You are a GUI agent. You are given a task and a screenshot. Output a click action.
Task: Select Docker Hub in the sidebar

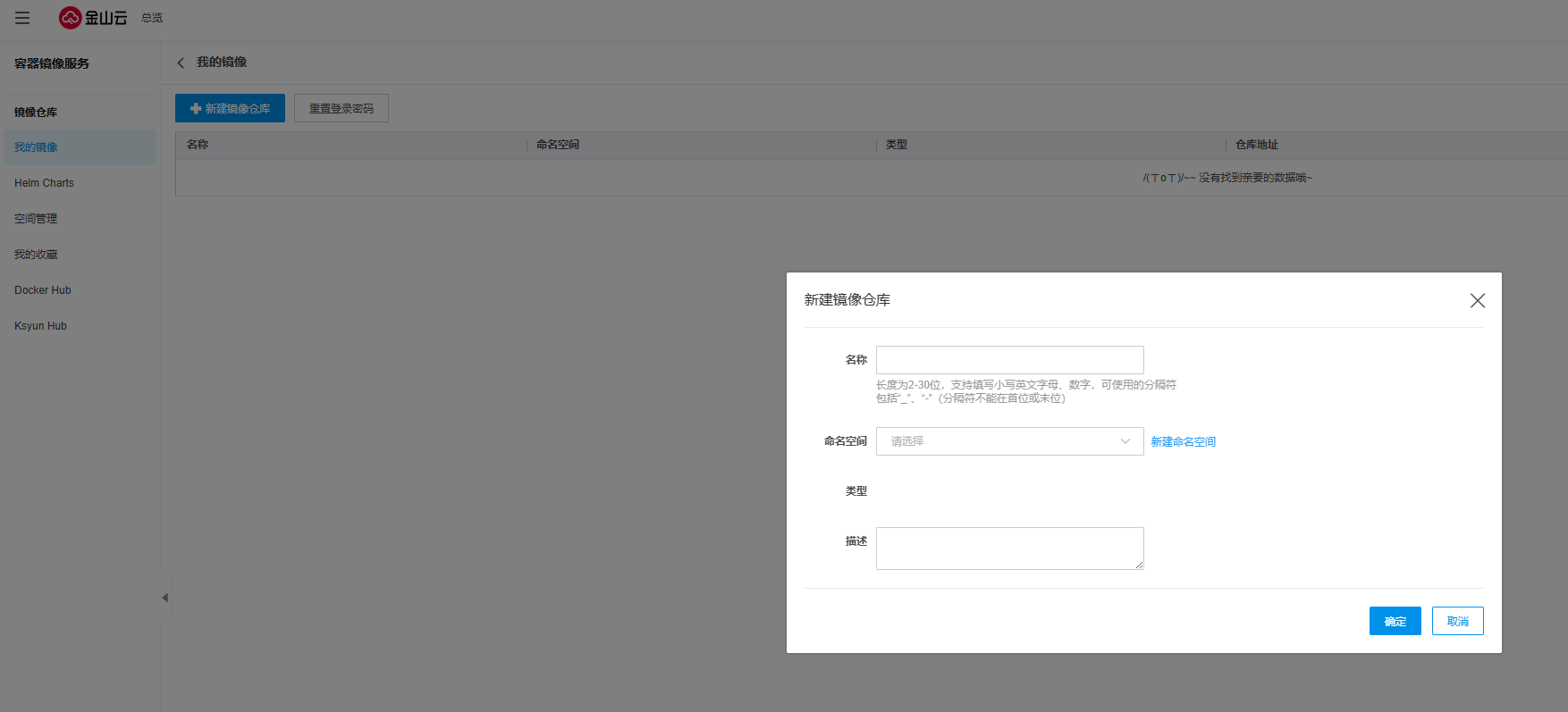click(x=43, y=290)
